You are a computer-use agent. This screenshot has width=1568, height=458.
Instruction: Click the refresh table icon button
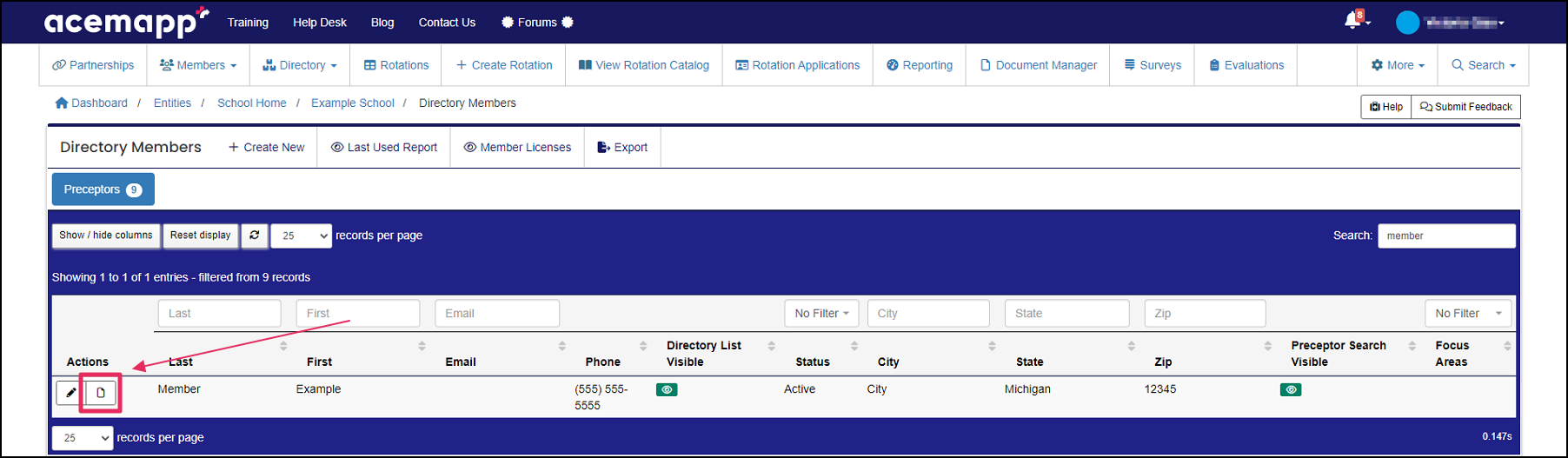pyautogui.click(x=255, y=236)
